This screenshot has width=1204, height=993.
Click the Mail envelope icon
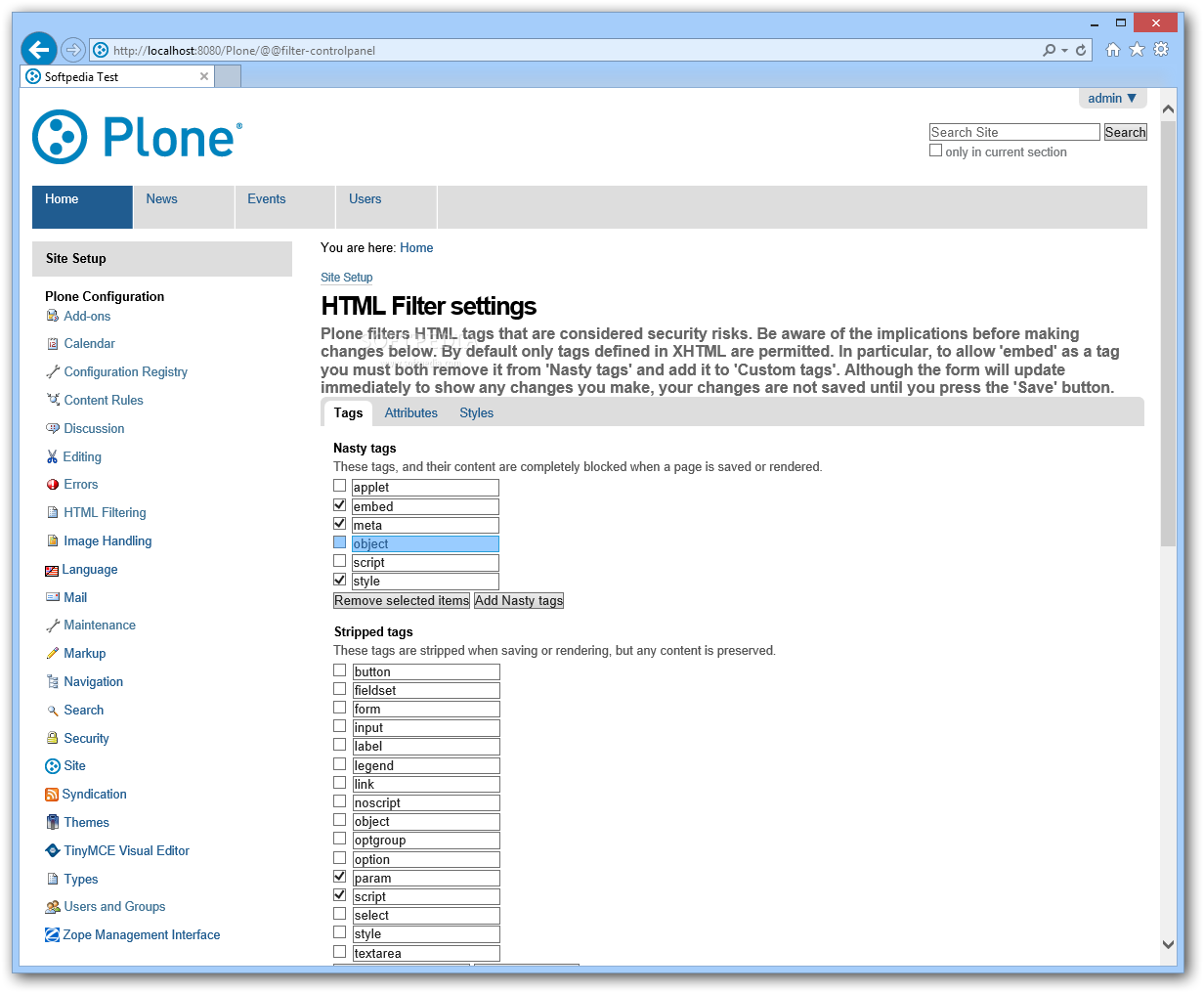tap(53, 597)
